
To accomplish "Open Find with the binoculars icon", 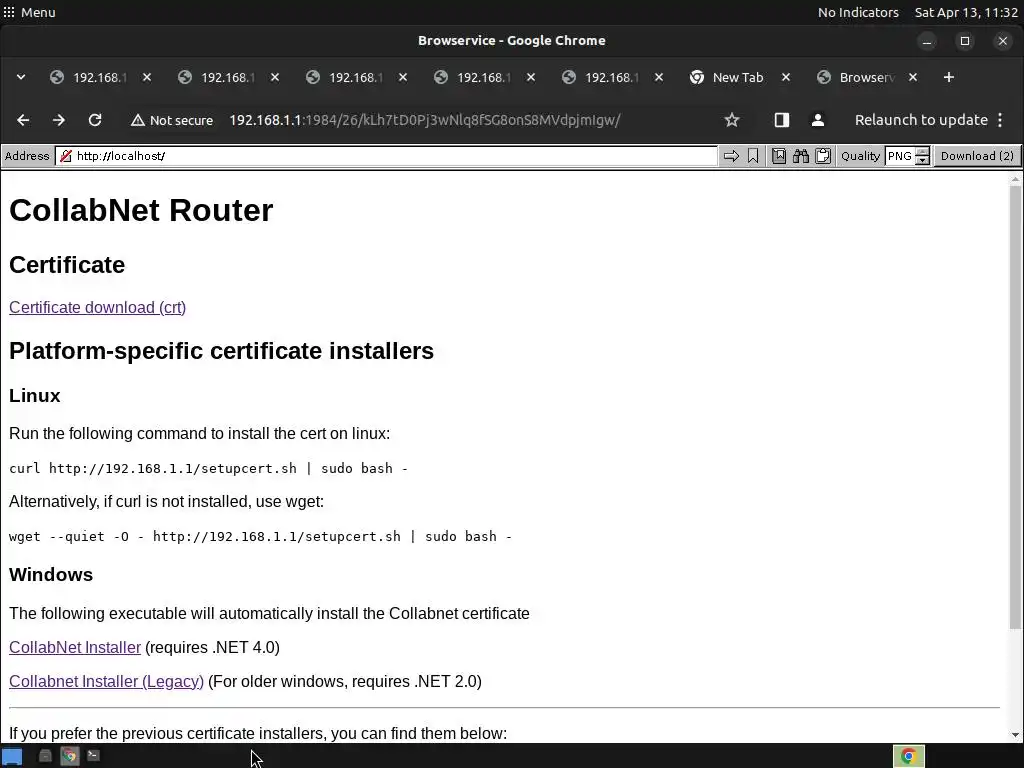I will point(801,156).
